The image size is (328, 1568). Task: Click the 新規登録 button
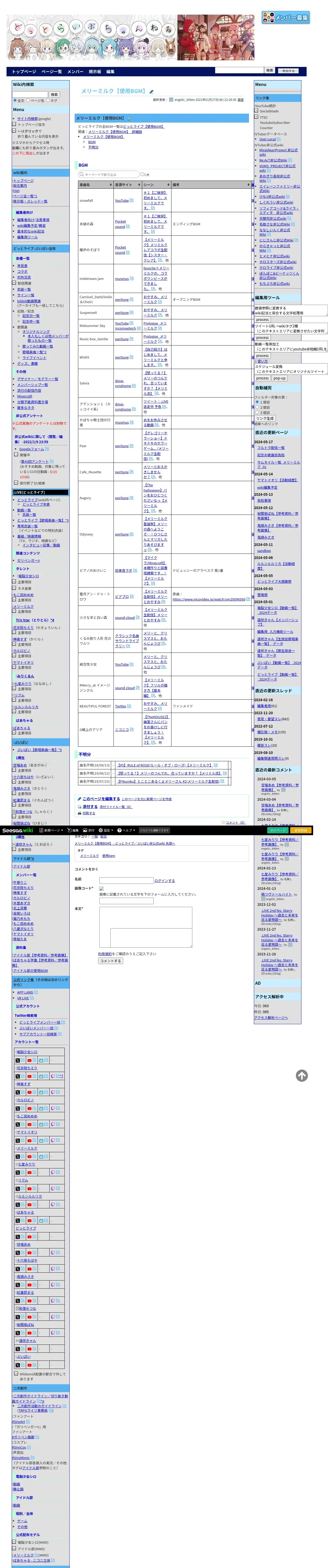tap(300, 830)
